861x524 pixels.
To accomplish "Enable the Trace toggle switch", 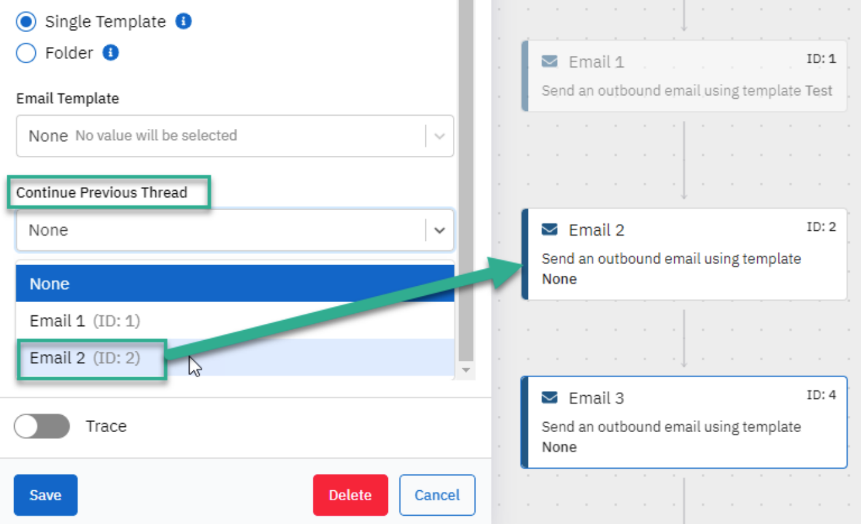I will point(42,426).
